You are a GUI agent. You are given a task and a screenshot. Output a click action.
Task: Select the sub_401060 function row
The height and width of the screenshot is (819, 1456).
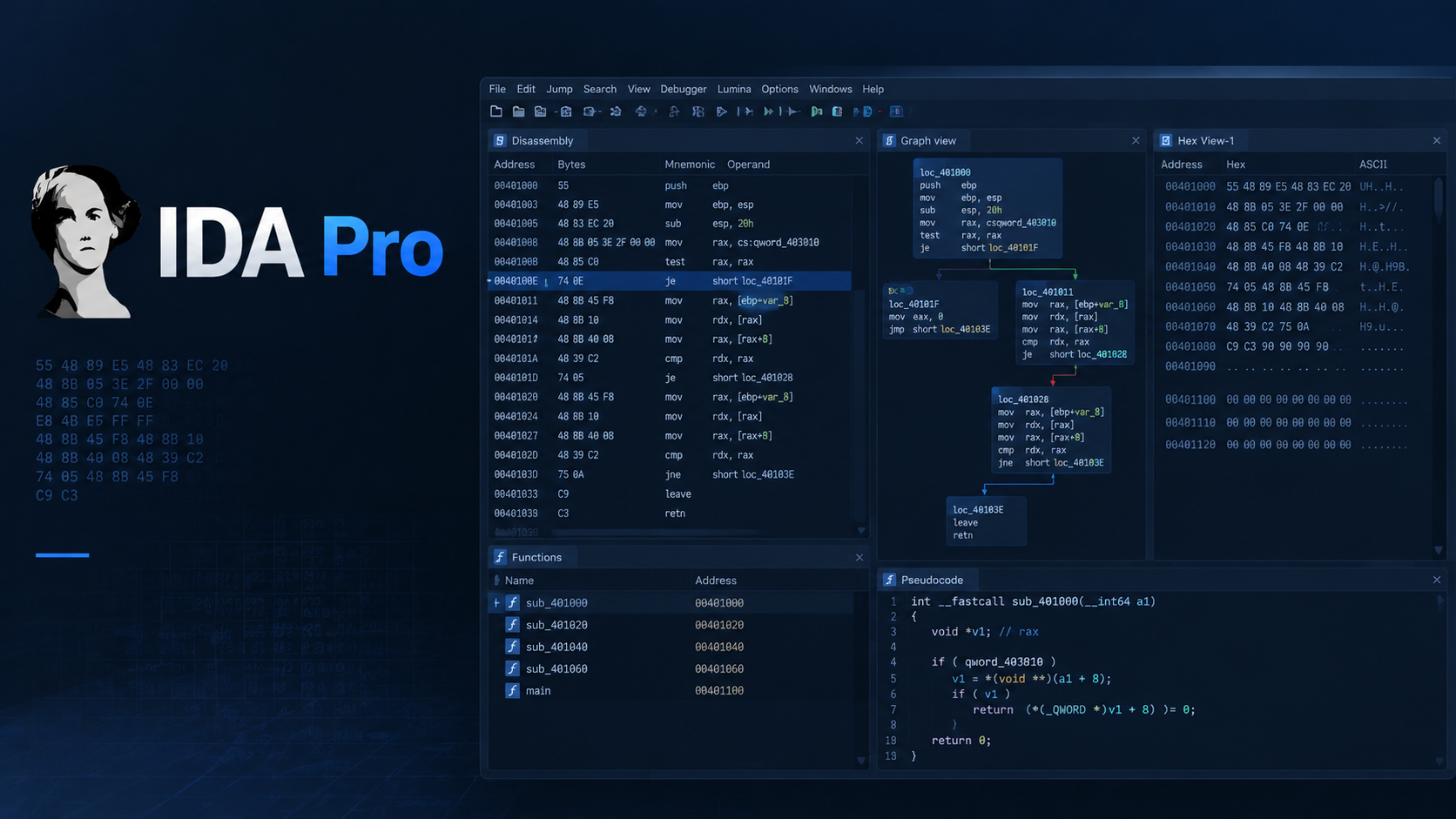pos(671,668)
